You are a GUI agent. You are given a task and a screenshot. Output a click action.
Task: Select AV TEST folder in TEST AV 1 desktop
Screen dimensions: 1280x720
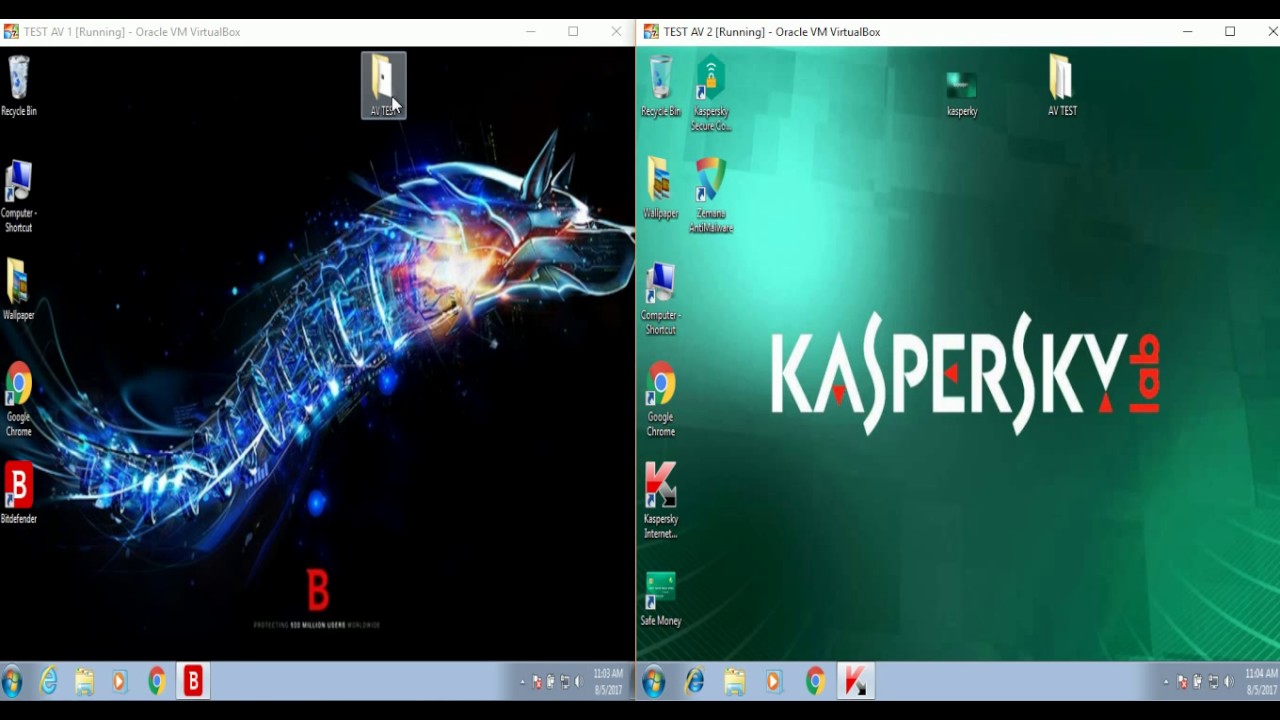(384, 85)
